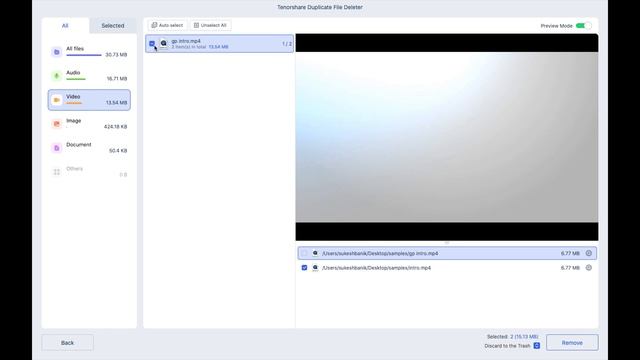Image resolution: width=640 pixels, height=360 pixels.
Task: Click the Remove button
Action: click(x=572, y=343)
